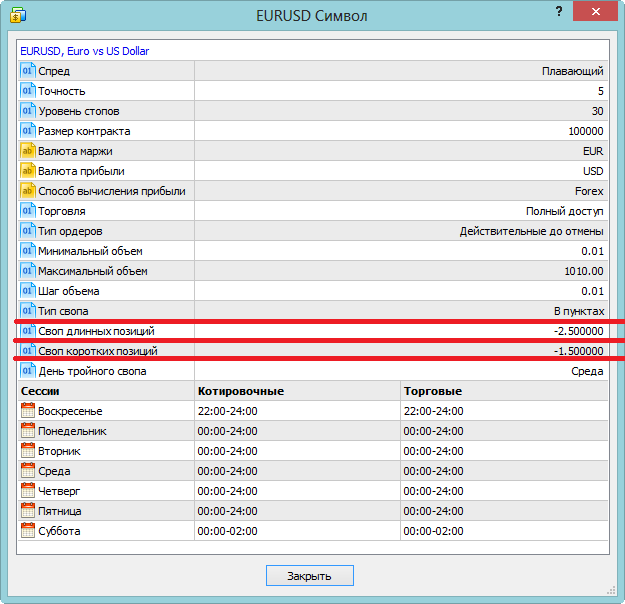Click the calendar icon for Пятница
Viewport: 625px width, 604px height.
[x=28, y=511]
